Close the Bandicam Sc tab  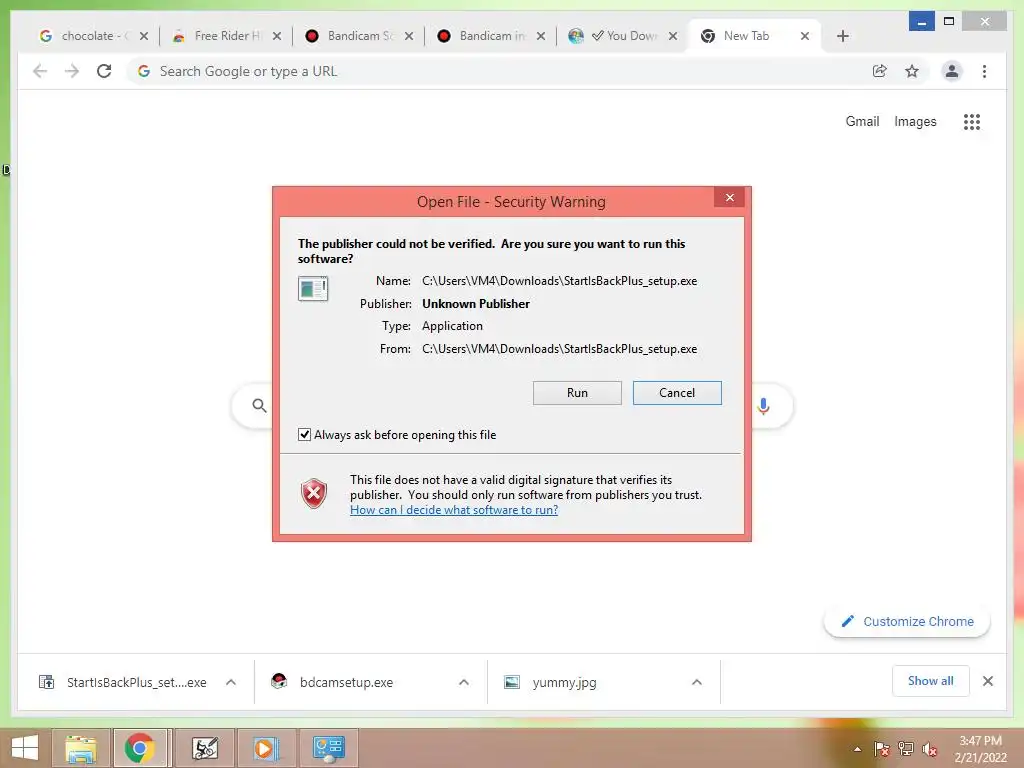click(409, 36)
